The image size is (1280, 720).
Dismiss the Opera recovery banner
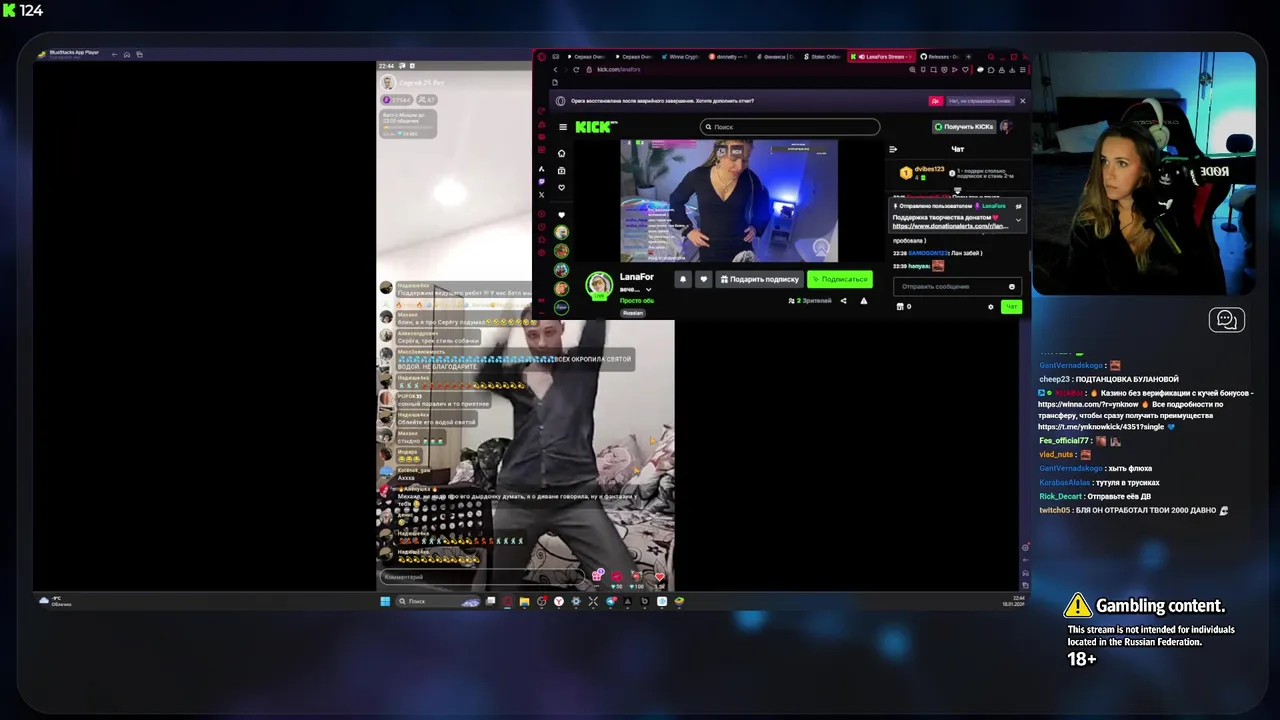[x=1022, y=101]
